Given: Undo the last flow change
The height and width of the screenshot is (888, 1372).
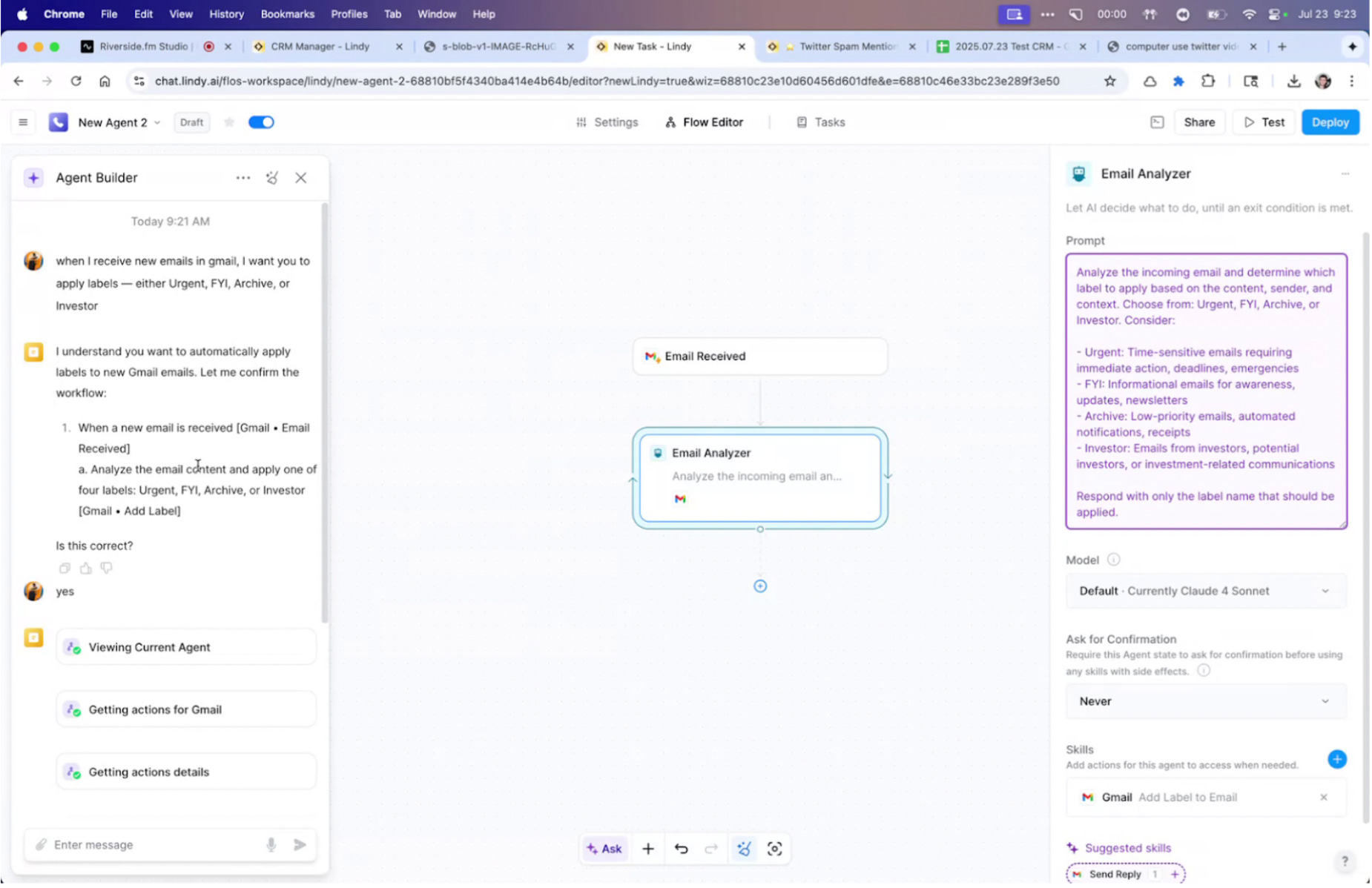Looking at the screenshot, I should tap(681, 849).
